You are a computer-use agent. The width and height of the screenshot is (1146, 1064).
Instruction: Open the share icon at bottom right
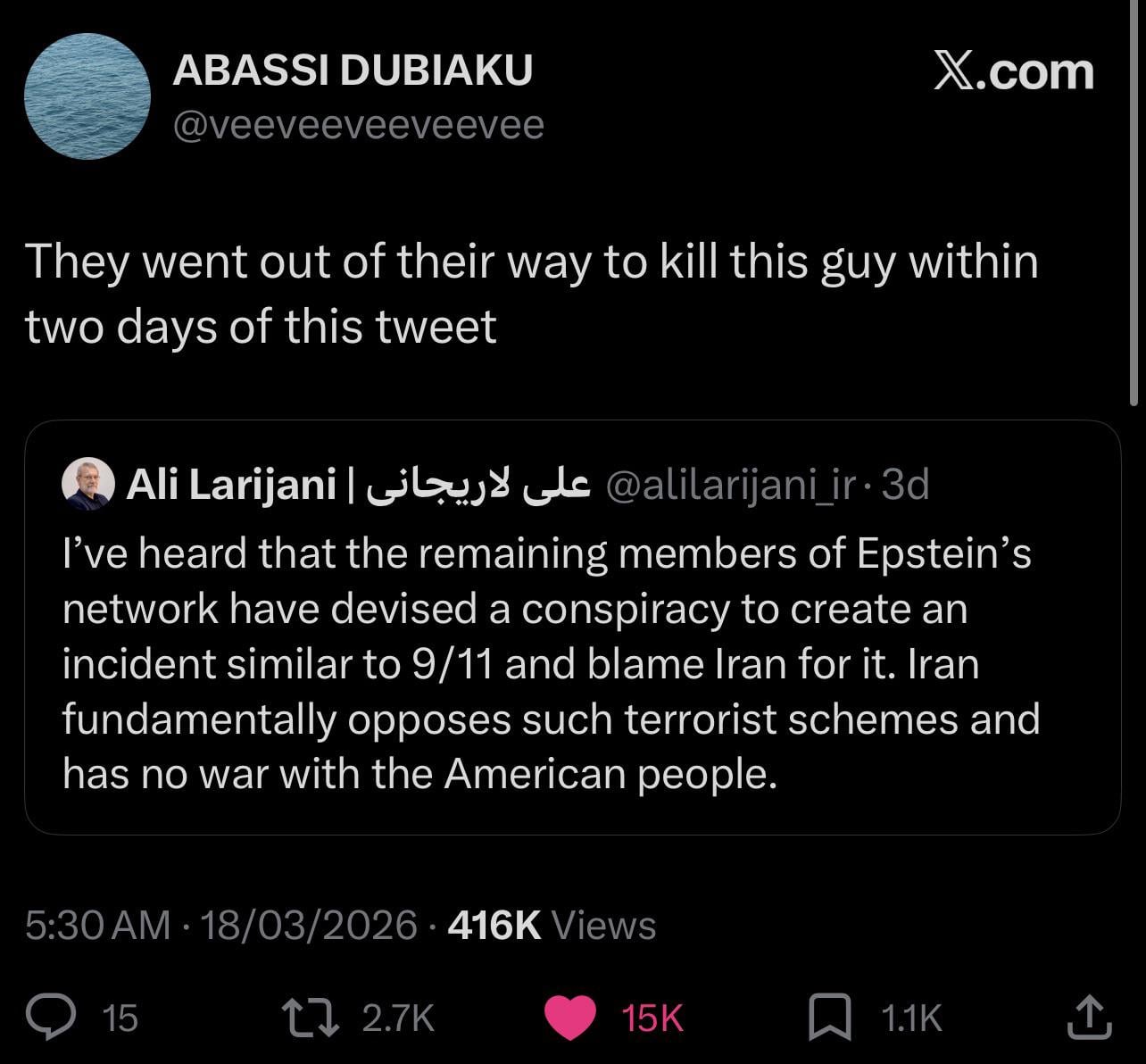tap(1089, 1018)
